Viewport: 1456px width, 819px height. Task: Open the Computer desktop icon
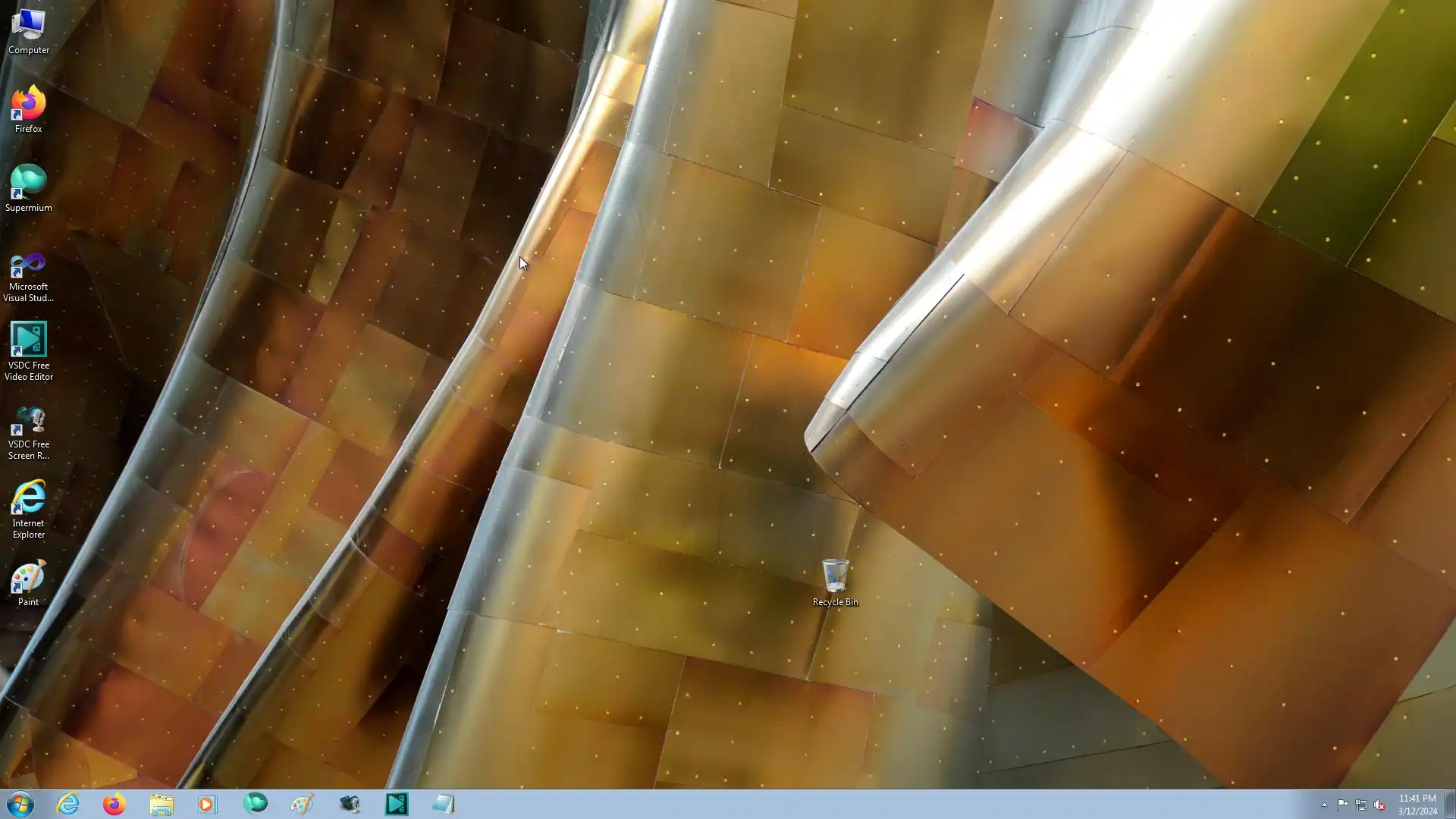[x=29, y=32]
